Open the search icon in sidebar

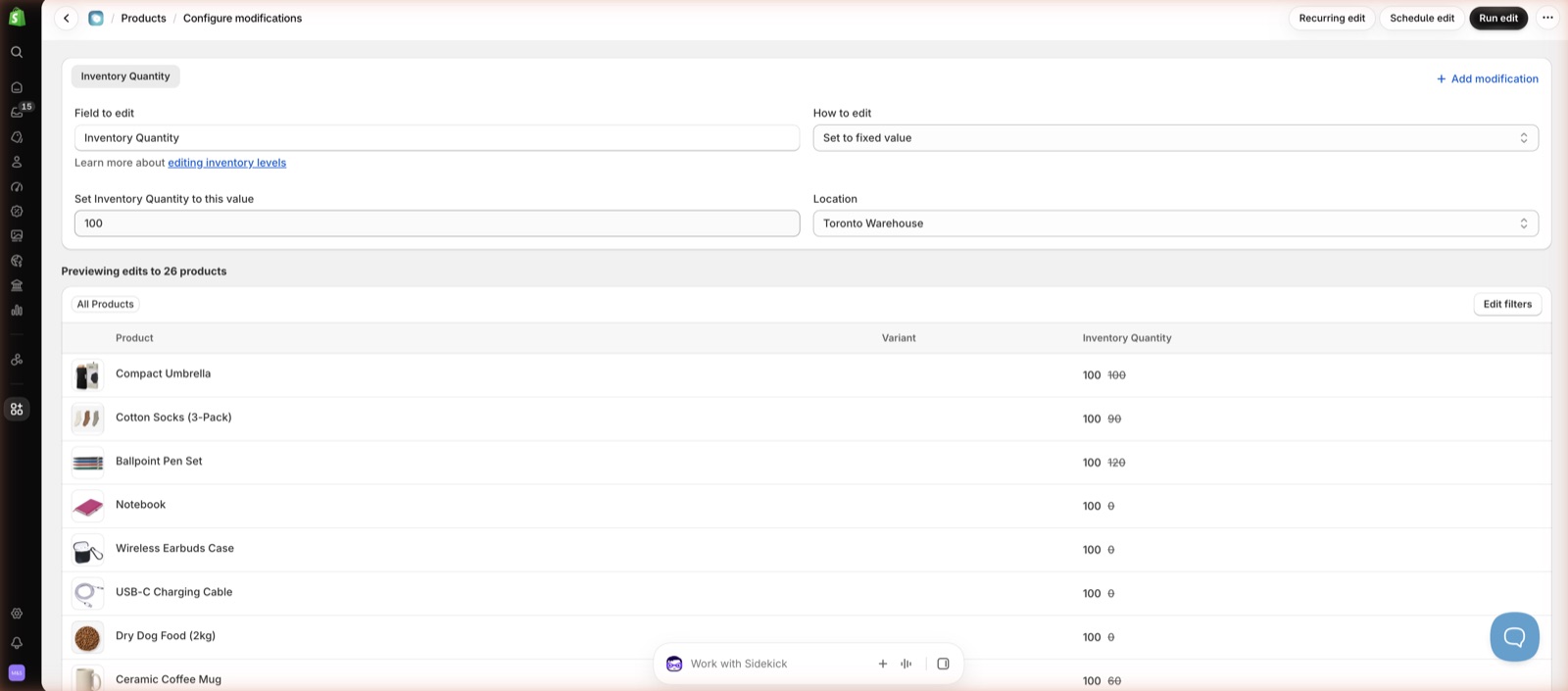[17, 52]
